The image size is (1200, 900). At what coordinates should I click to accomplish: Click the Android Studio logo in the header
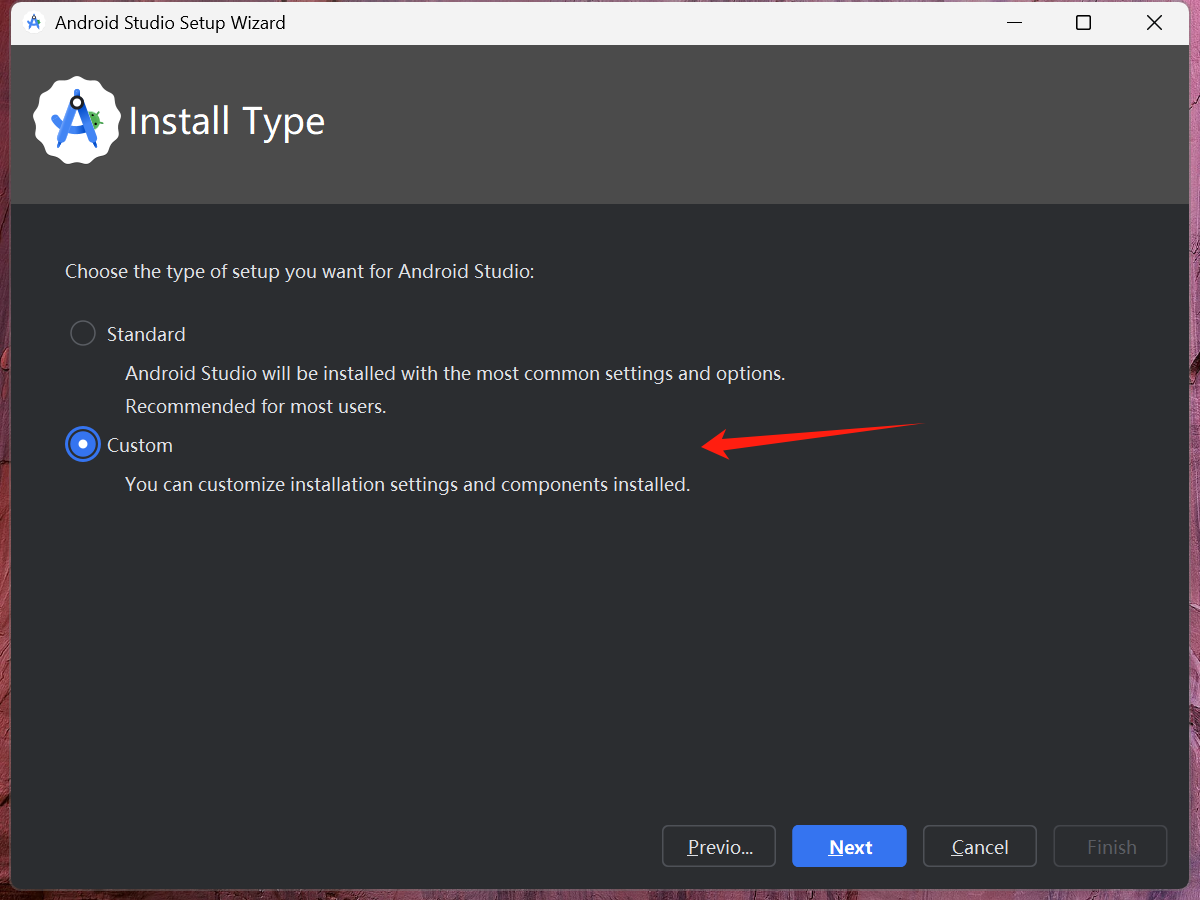pyautogui.click(x=77, y=121)
